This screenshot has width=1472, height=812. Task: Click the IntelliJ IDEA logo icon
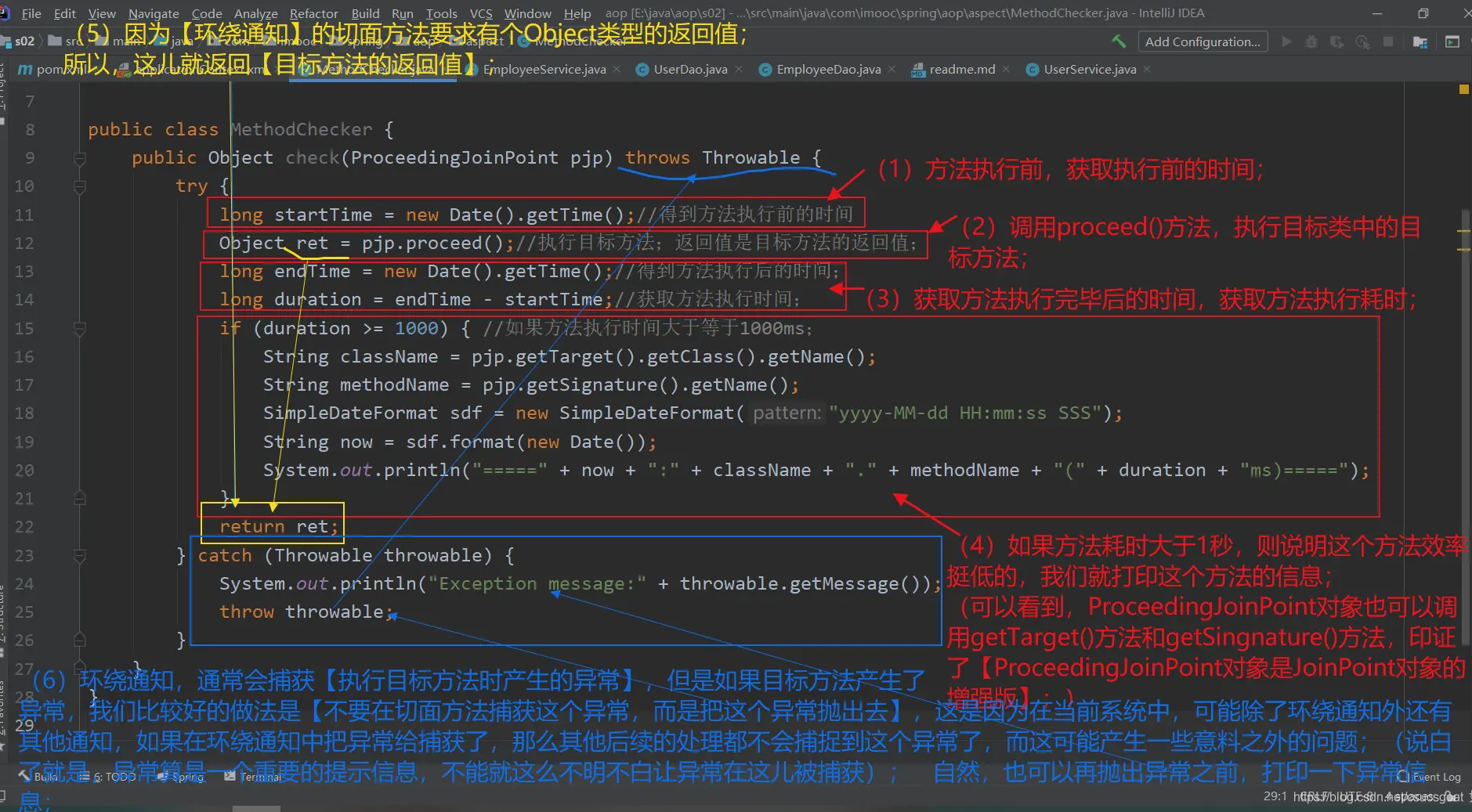[x=5, y=13]
